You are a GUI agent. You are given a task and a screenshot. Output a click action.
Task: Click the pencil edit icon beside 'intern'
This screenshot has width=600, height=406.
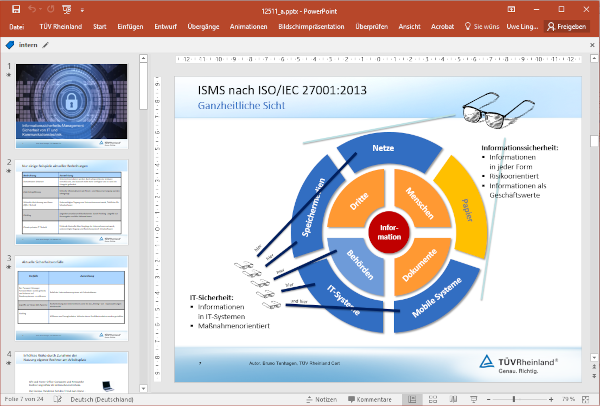(x=46, y=45)
